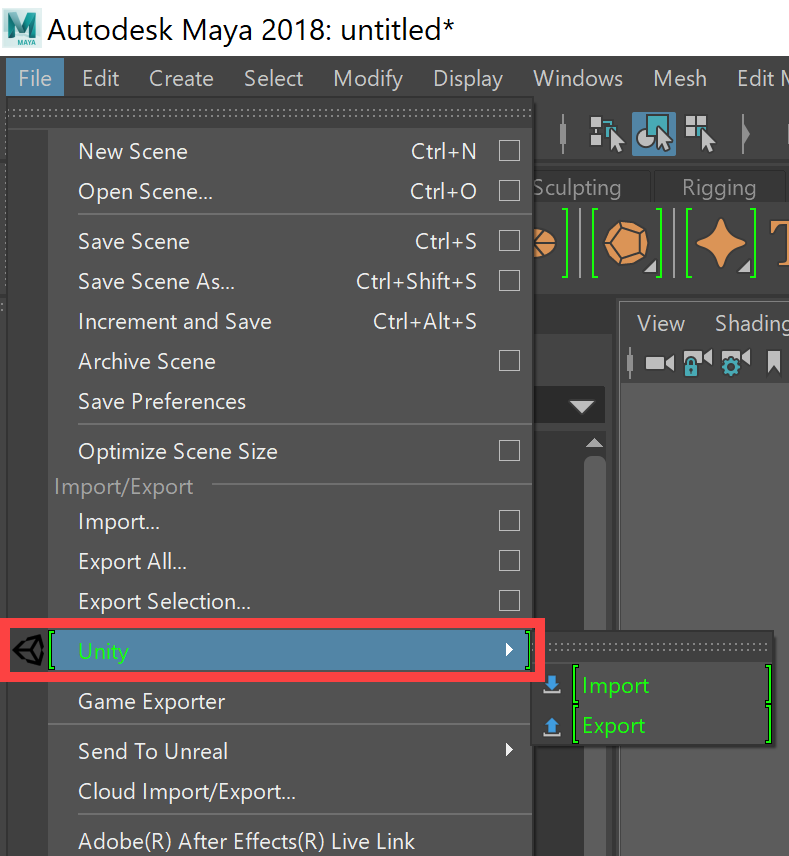The image size is (789, 856).
Task: Switch to the Rigging shelf tab
Action: [719, 188]
